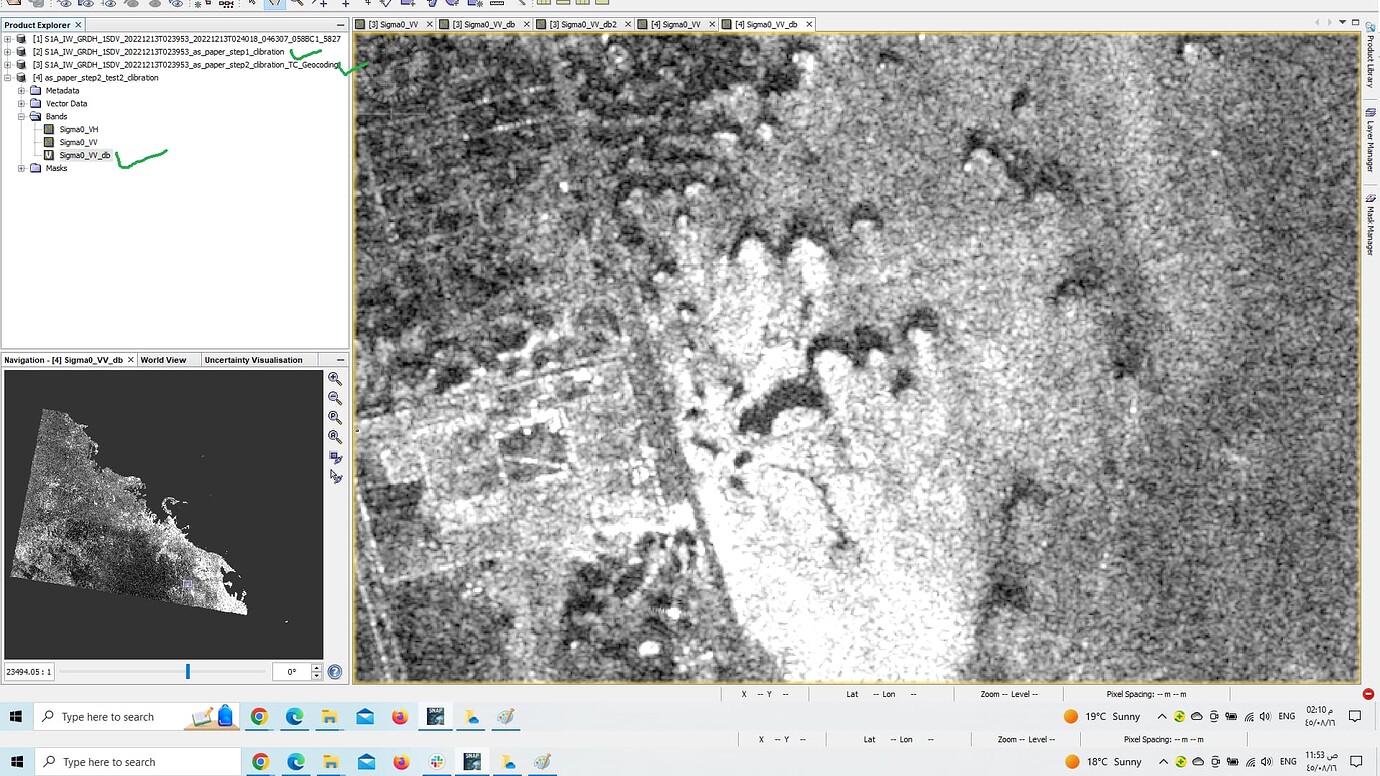Open the Layer Manager side panel
The image size is (1380, 776).
[x=1370, y=140]
